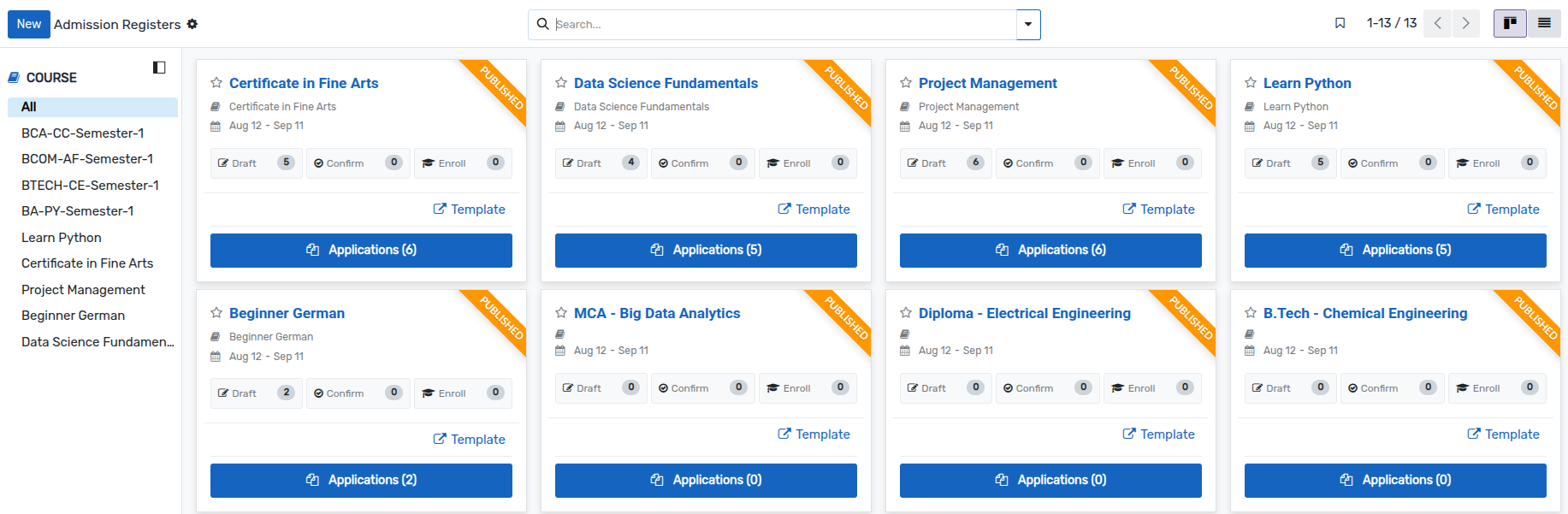Filter by BCA-CC-Semester-1 course
The height and width of the screenshot is (514, 1568).
pos(92,133)
